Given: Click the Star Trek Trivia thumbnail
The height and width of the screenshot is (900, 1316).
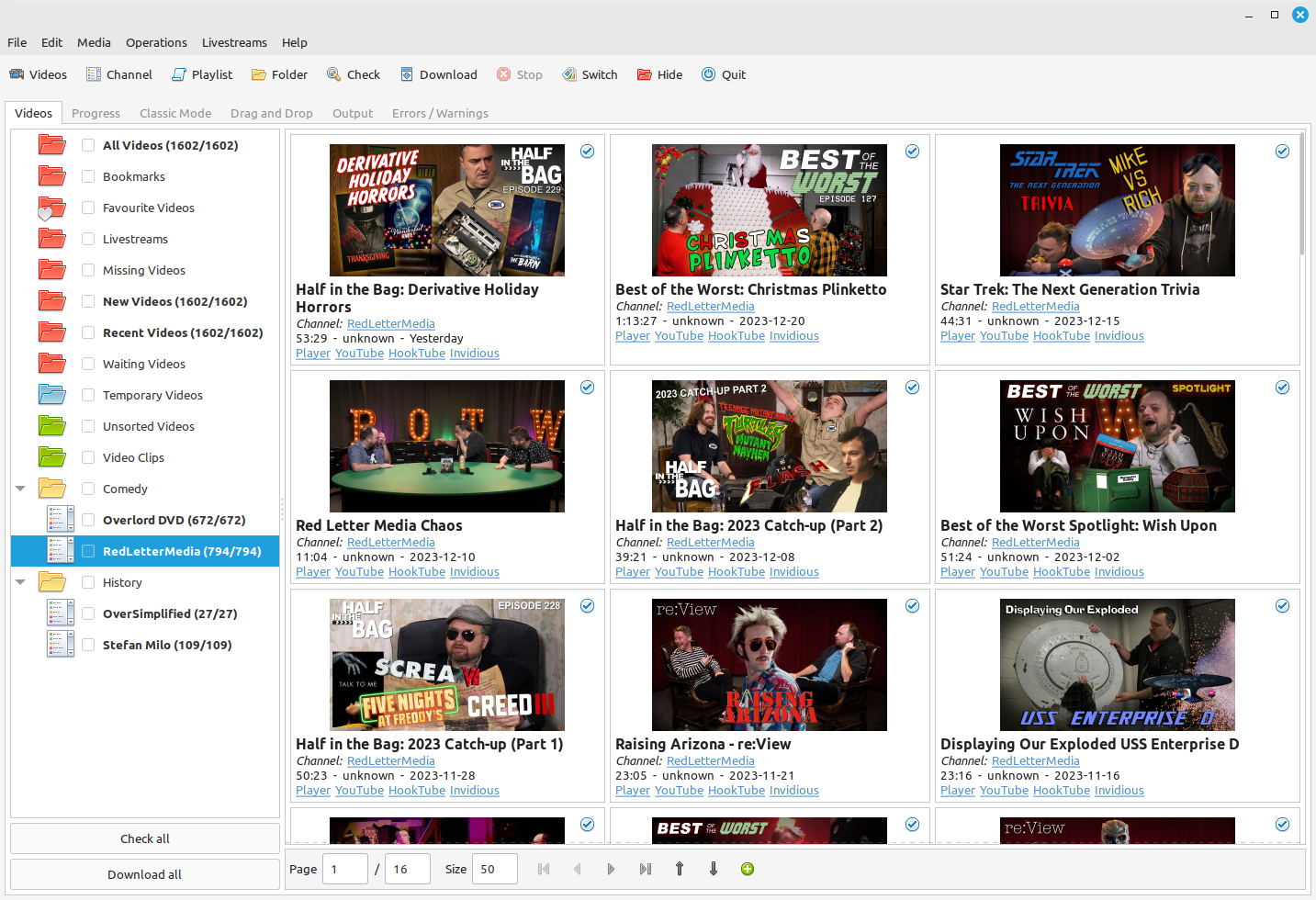Looking at the screenshot, I should click(1117, 210).
